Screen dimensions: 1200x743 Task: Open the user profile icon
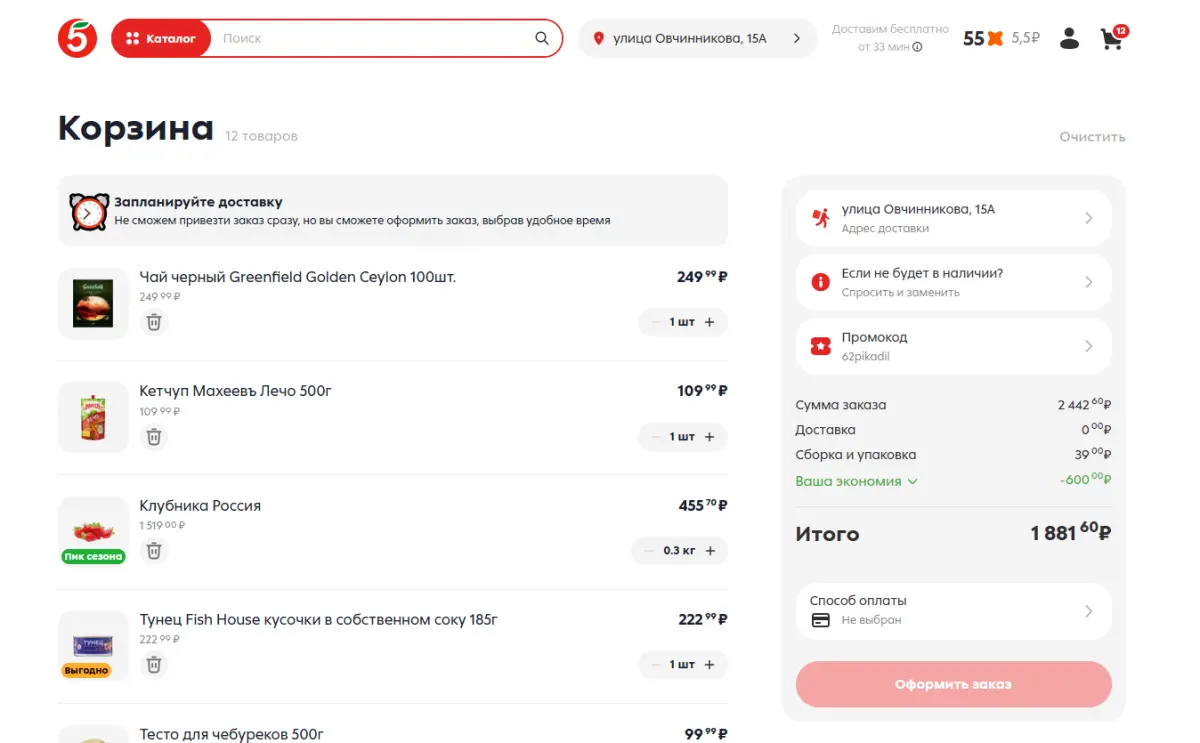pyautogui.click(x=1069, y=38)
